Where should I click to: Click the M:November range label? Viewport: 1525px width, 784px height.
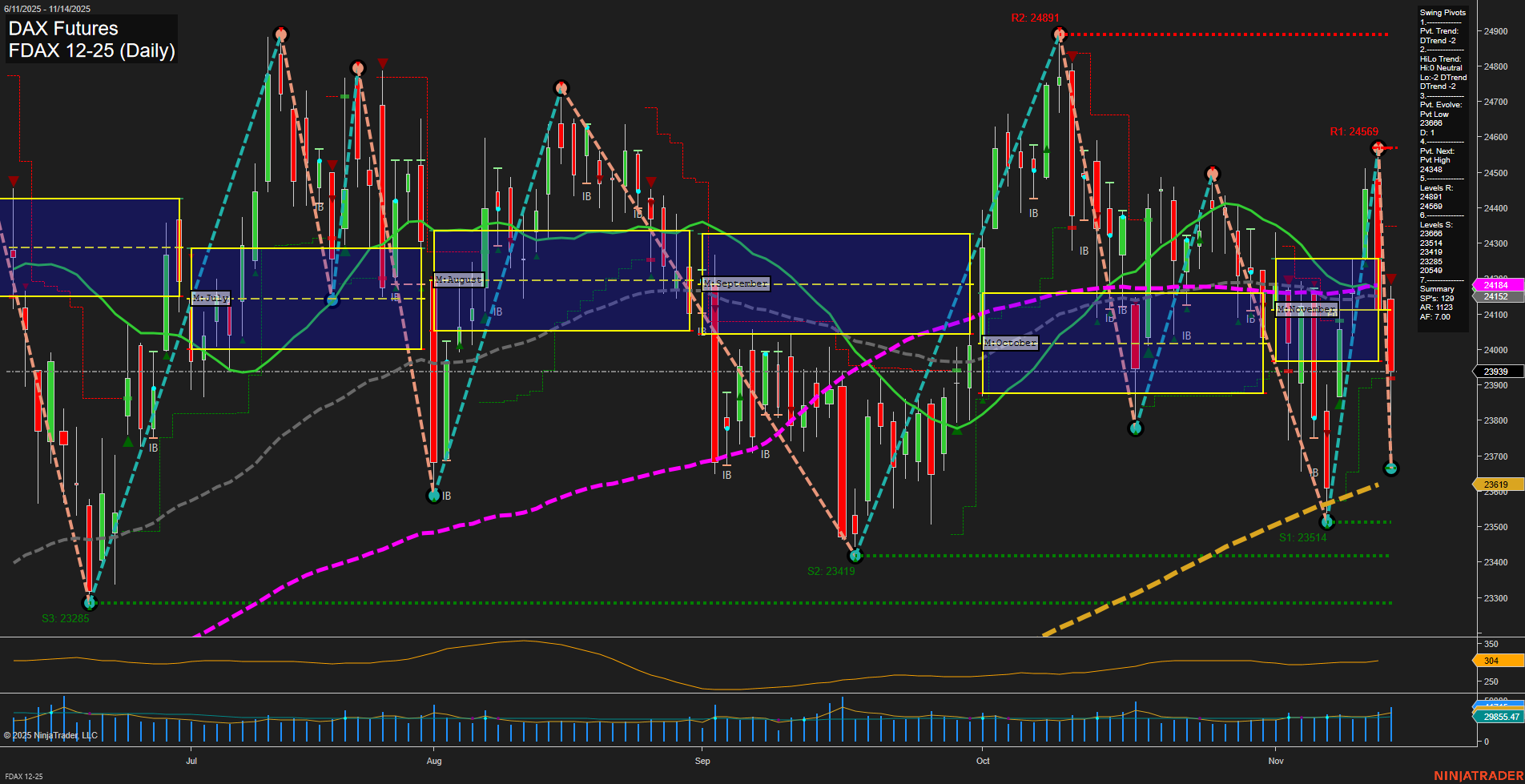[x=1306, y=309]
